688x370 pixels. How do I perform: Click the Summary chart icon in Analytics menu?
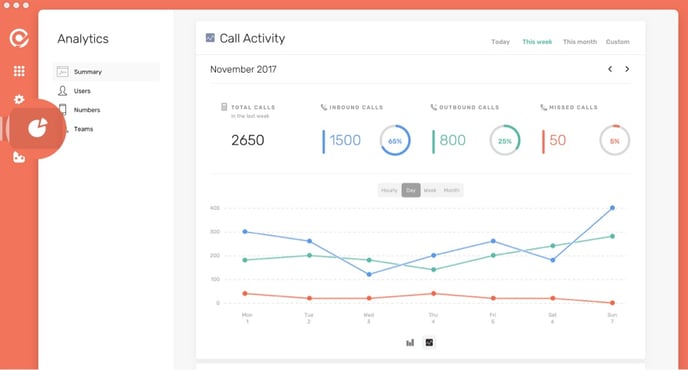point(62,72)
